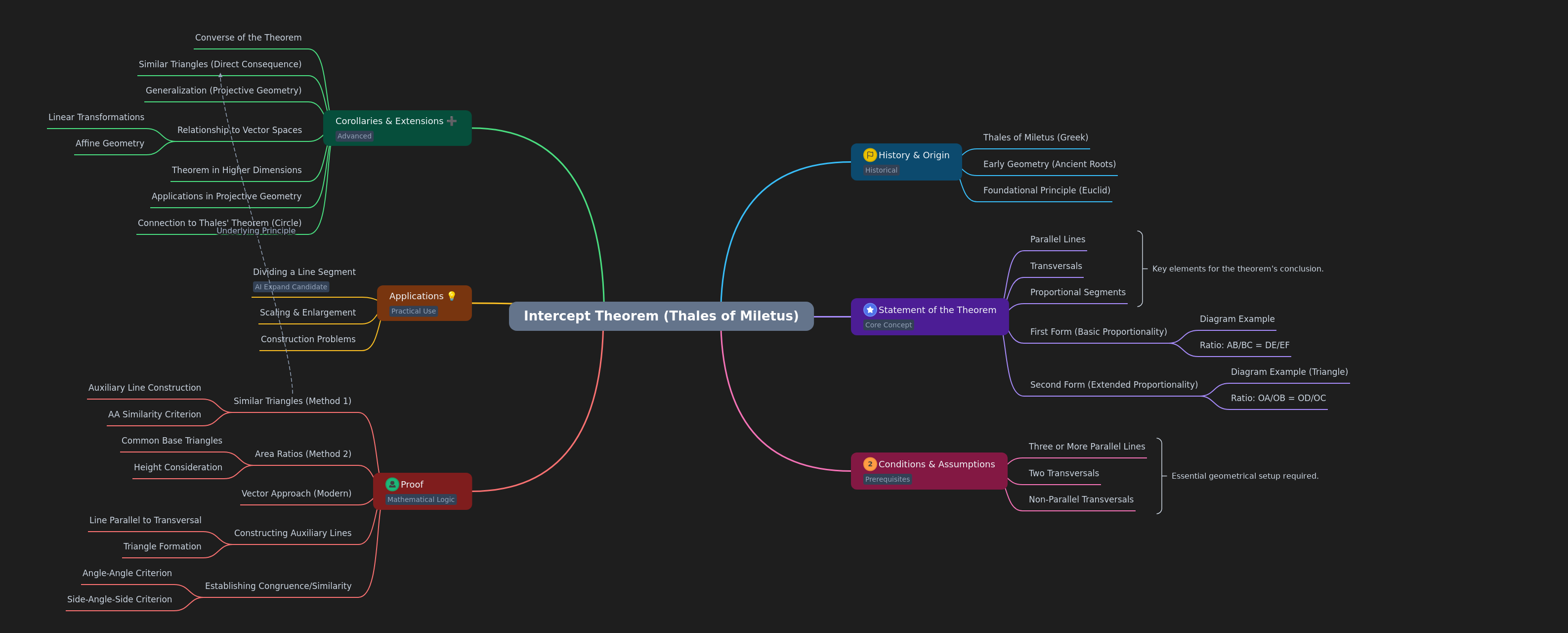The width and height of the screenshot is (1568, 633).
Task: Select the History & Origin node
Action: click(906, 162)
